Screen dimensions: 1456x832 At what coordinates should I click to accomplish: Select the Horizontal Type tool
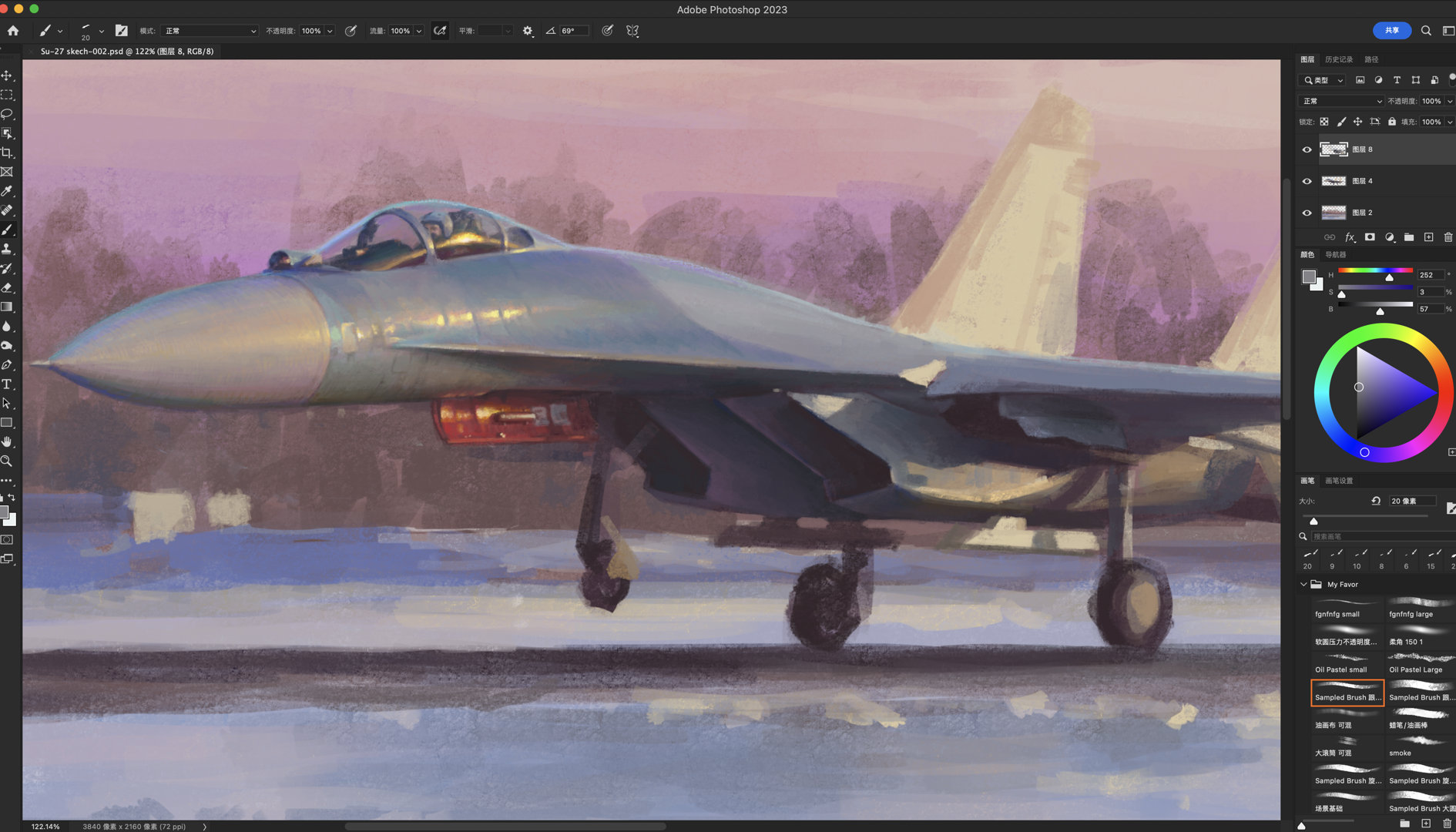pos(7,384)
